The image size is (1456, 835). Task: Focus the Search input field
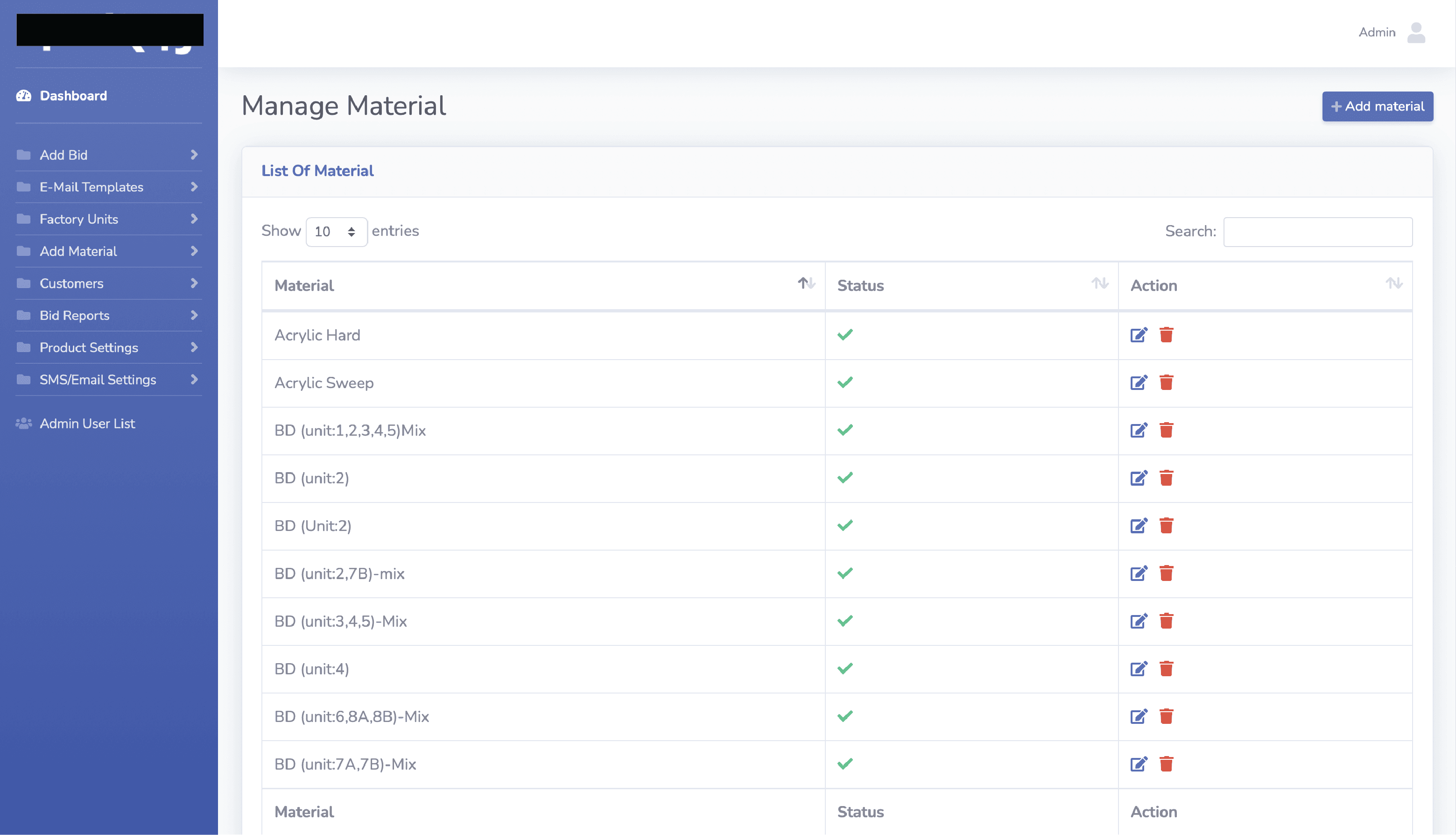coord(1317,232)
